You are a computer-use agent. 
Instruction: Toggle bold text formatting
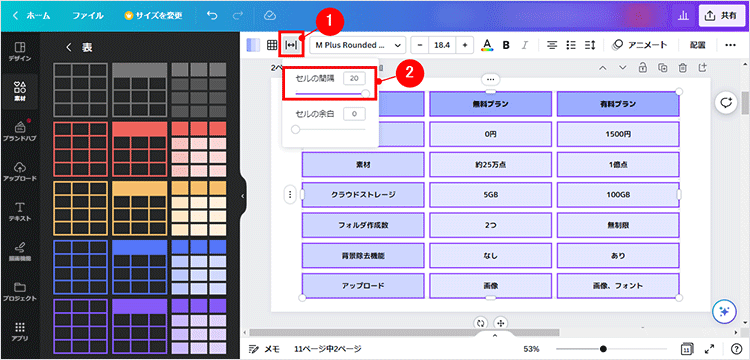506,45
